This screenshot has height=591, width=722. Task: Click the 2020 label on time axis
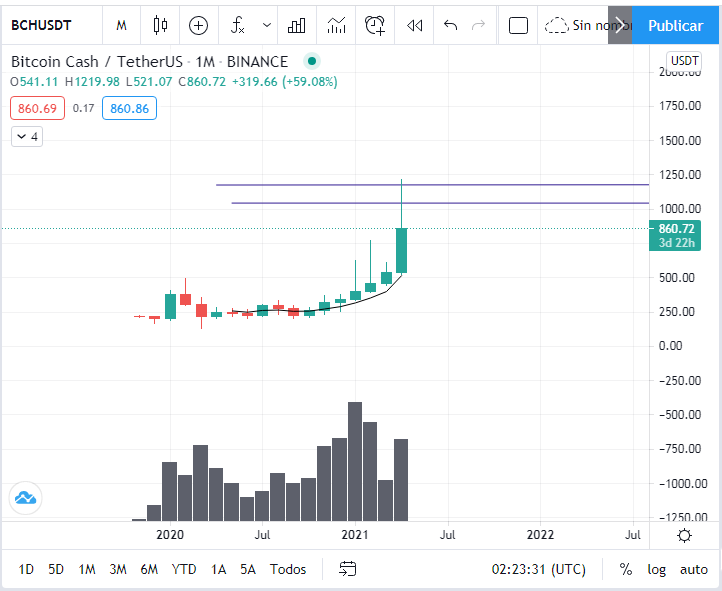tap(170, 535)
